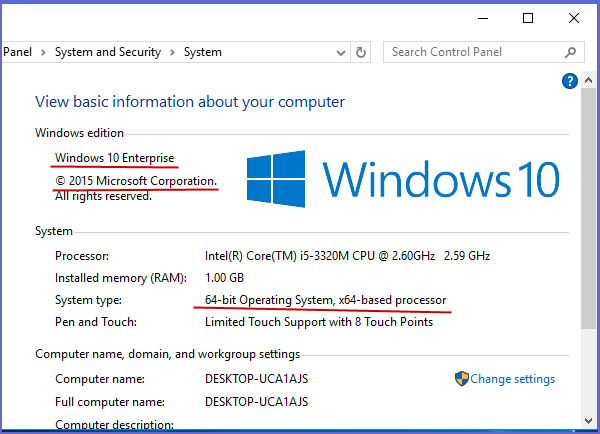Click the Processor: label
Viewport: 600px width, 434px height.
tap(82, 256)
